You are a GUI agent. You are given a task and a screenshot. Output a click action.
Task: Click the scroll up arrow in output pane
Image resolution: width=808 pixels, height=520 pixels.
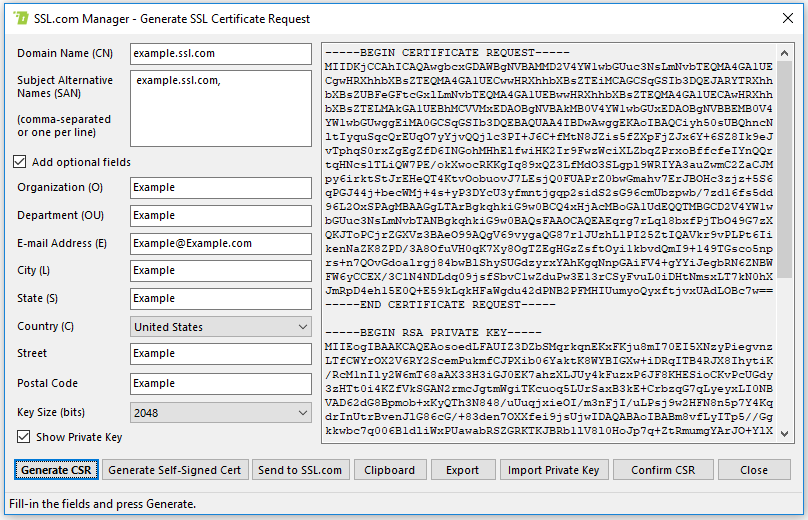pos(785,52)
